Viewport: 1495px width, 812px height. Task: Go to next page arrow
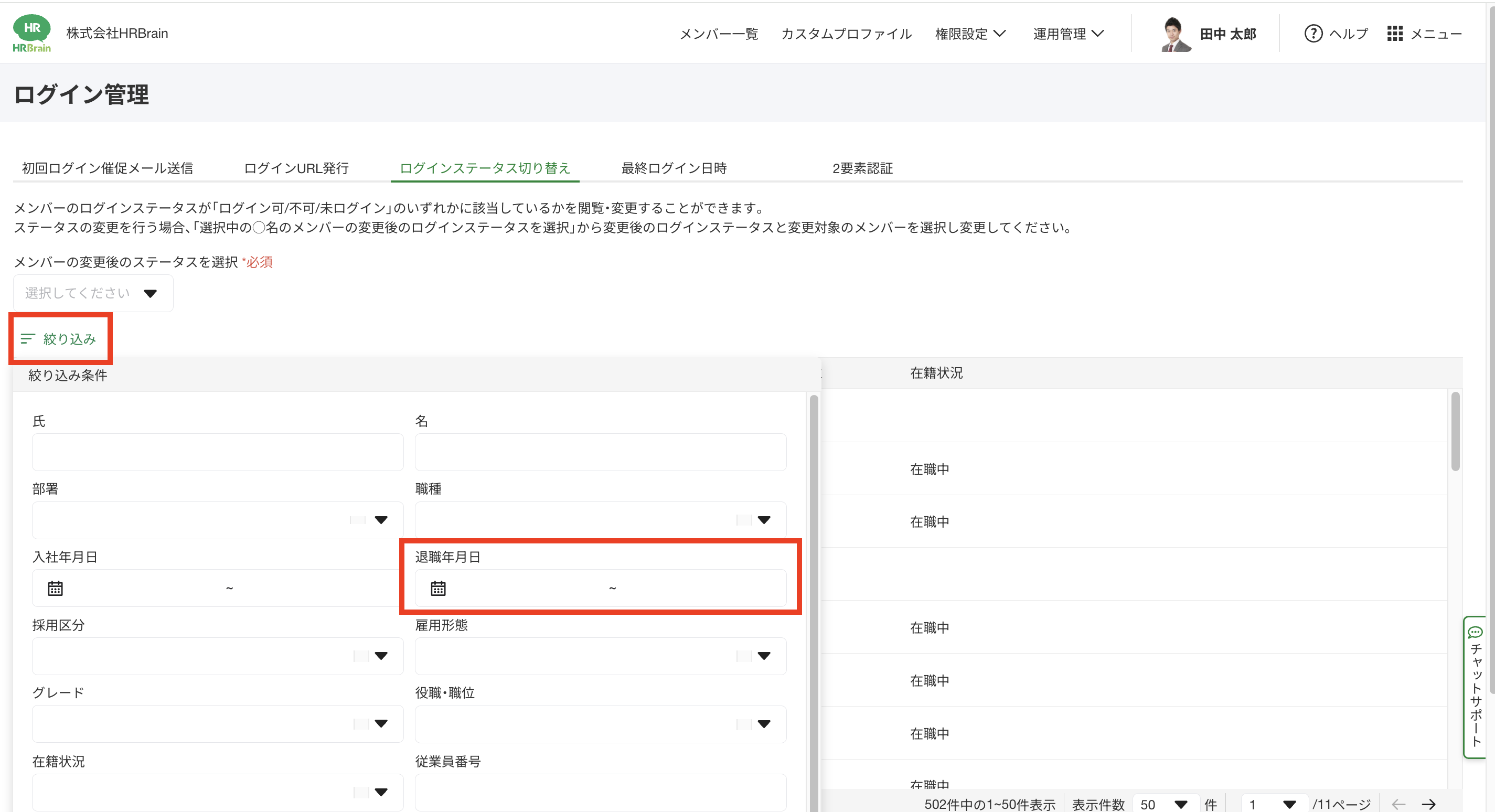click(1428, 804)
